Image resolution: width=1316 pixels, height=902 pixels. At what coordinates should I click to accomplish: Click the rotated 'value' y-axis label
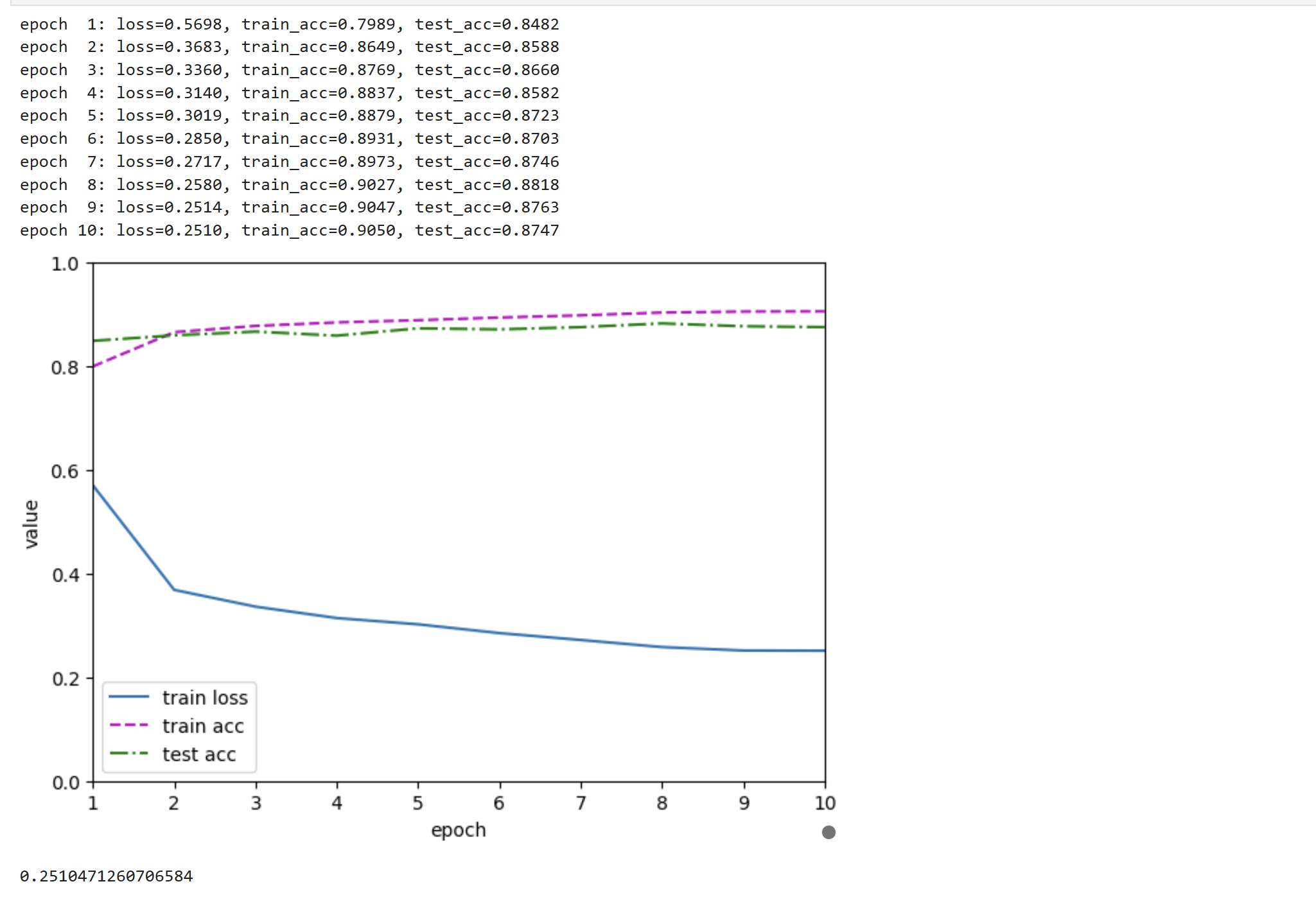coord(31,524)
